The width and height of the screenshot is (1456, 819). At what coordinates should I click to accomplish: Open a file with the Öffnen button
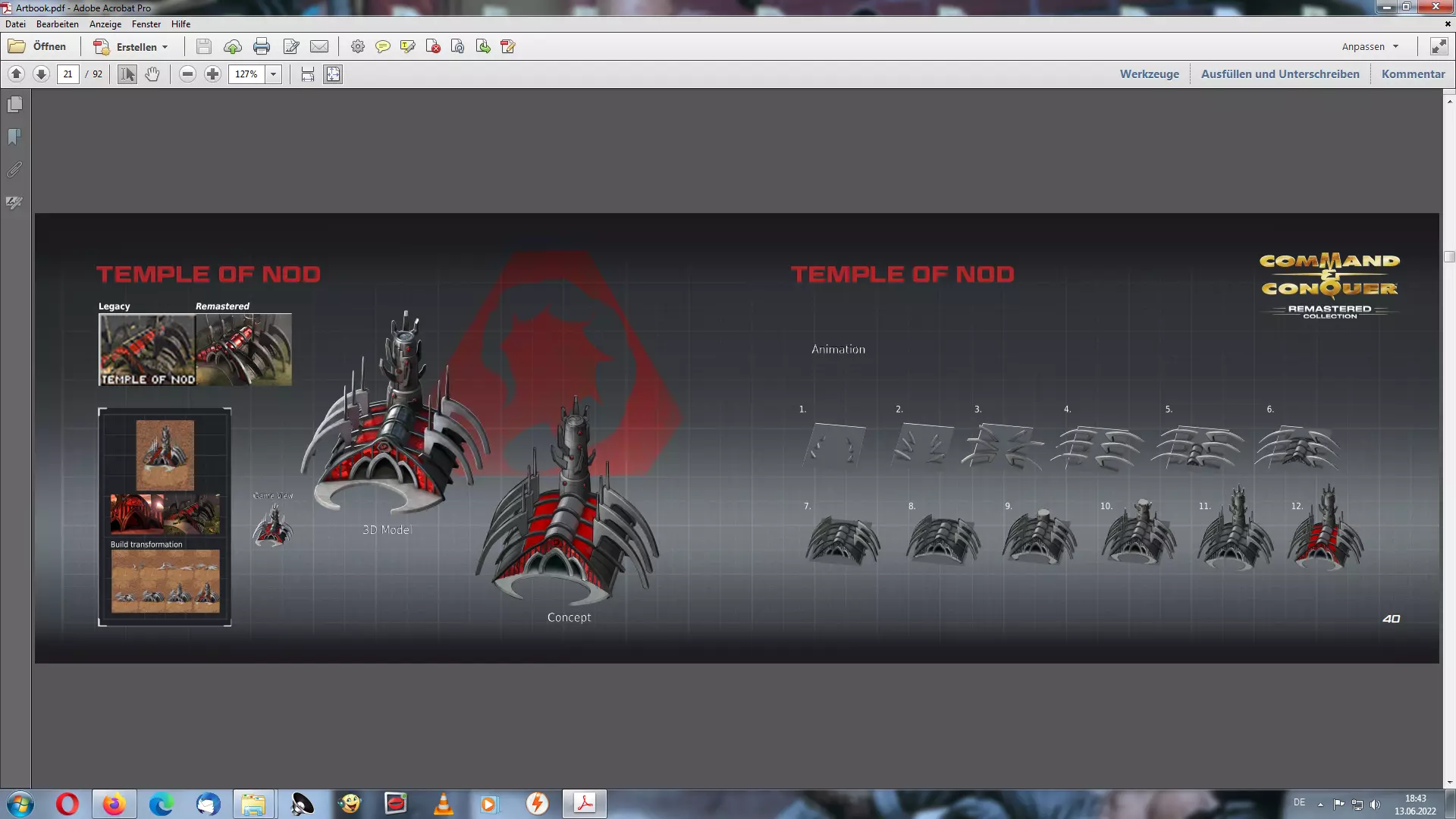tap(37, 46)
